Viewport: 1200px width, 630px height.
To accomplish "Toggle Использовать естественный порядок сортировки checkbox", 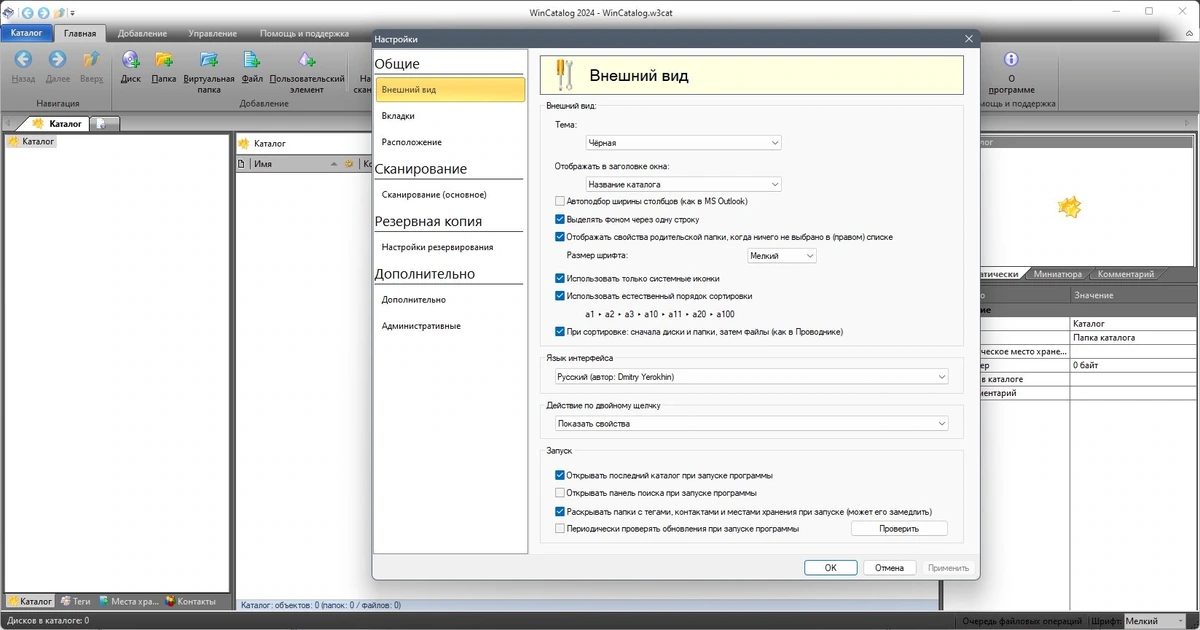I will [x=560, y=296].
